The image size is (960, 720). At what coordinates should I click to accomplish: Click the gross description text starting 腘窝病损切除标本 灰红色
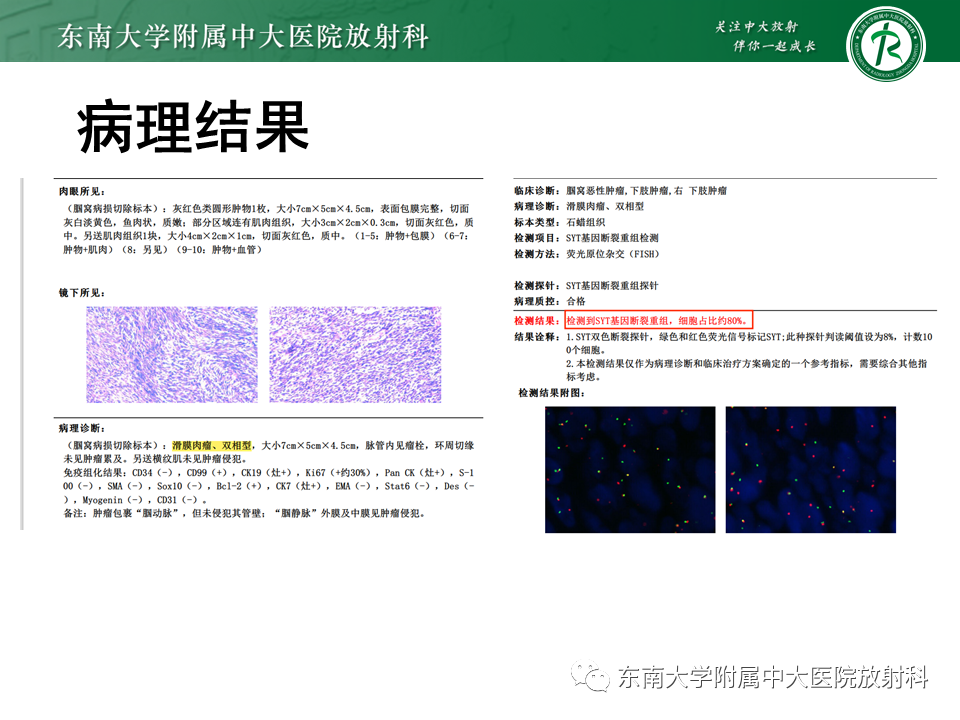tap(268, 229)
